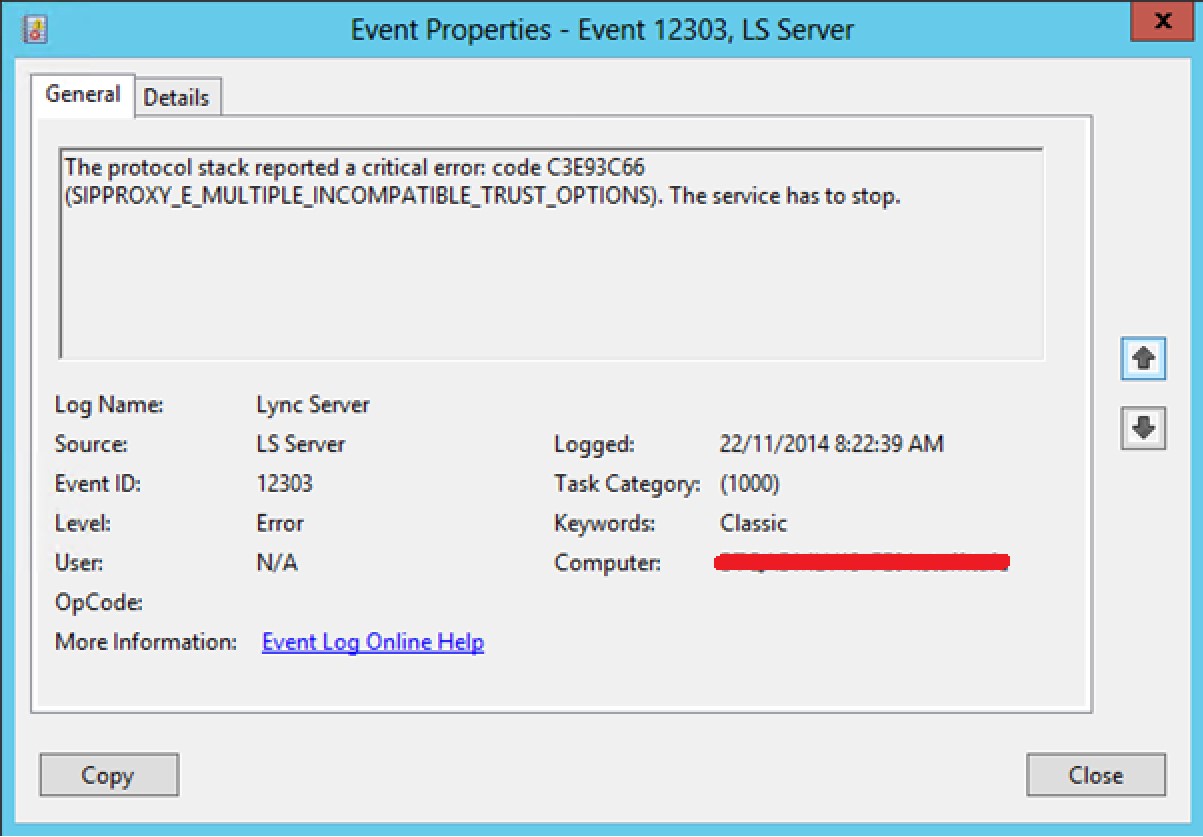Go to previous event with up arrow

[1144, 359]
